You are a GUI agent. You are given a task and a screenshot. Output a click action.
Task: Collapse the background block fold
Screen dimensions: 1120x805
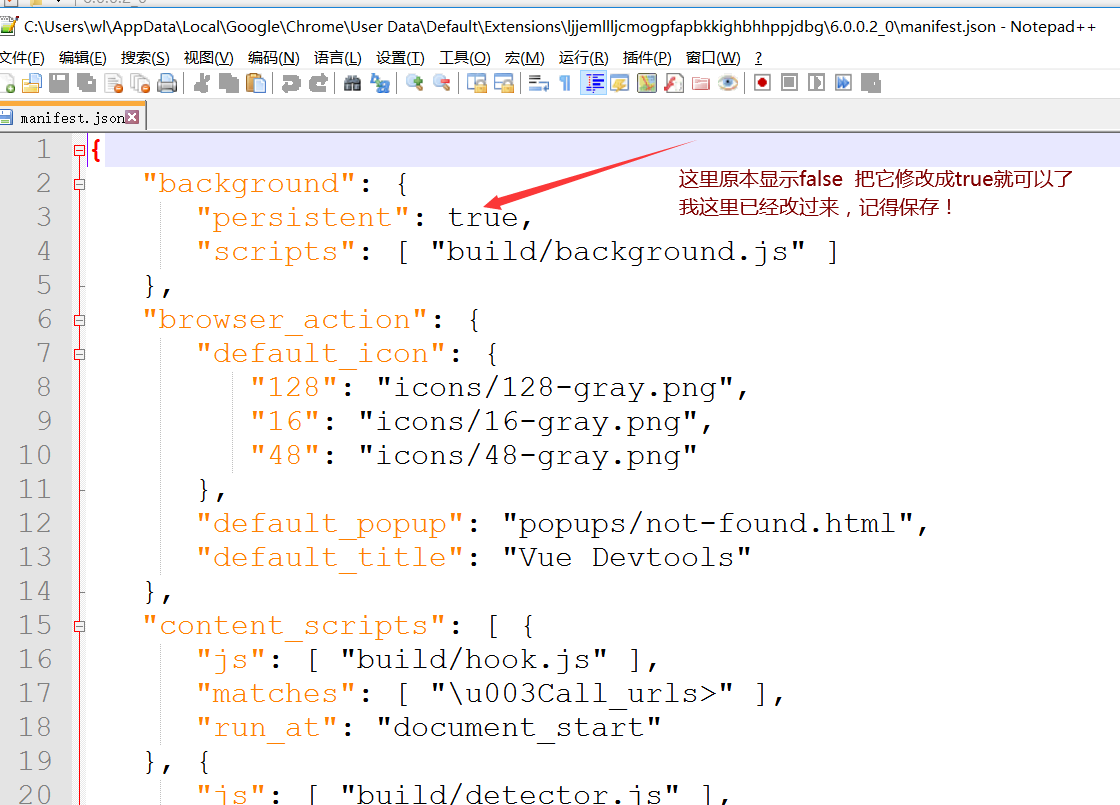[78, 183]
